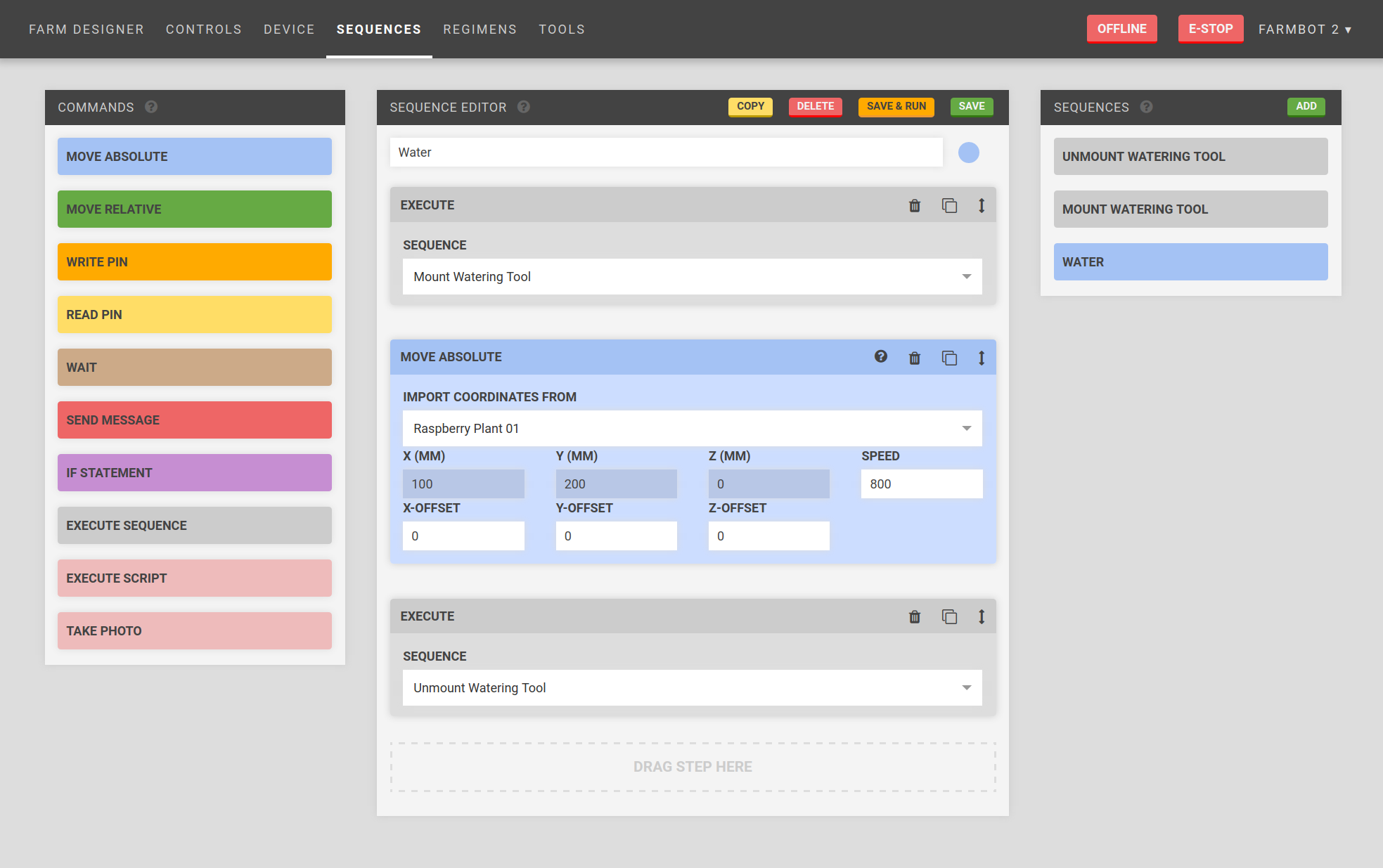The image size is (1383, 868).
Task: Delete the first Execute step via trash icon
Action: (x=914, y=205)
